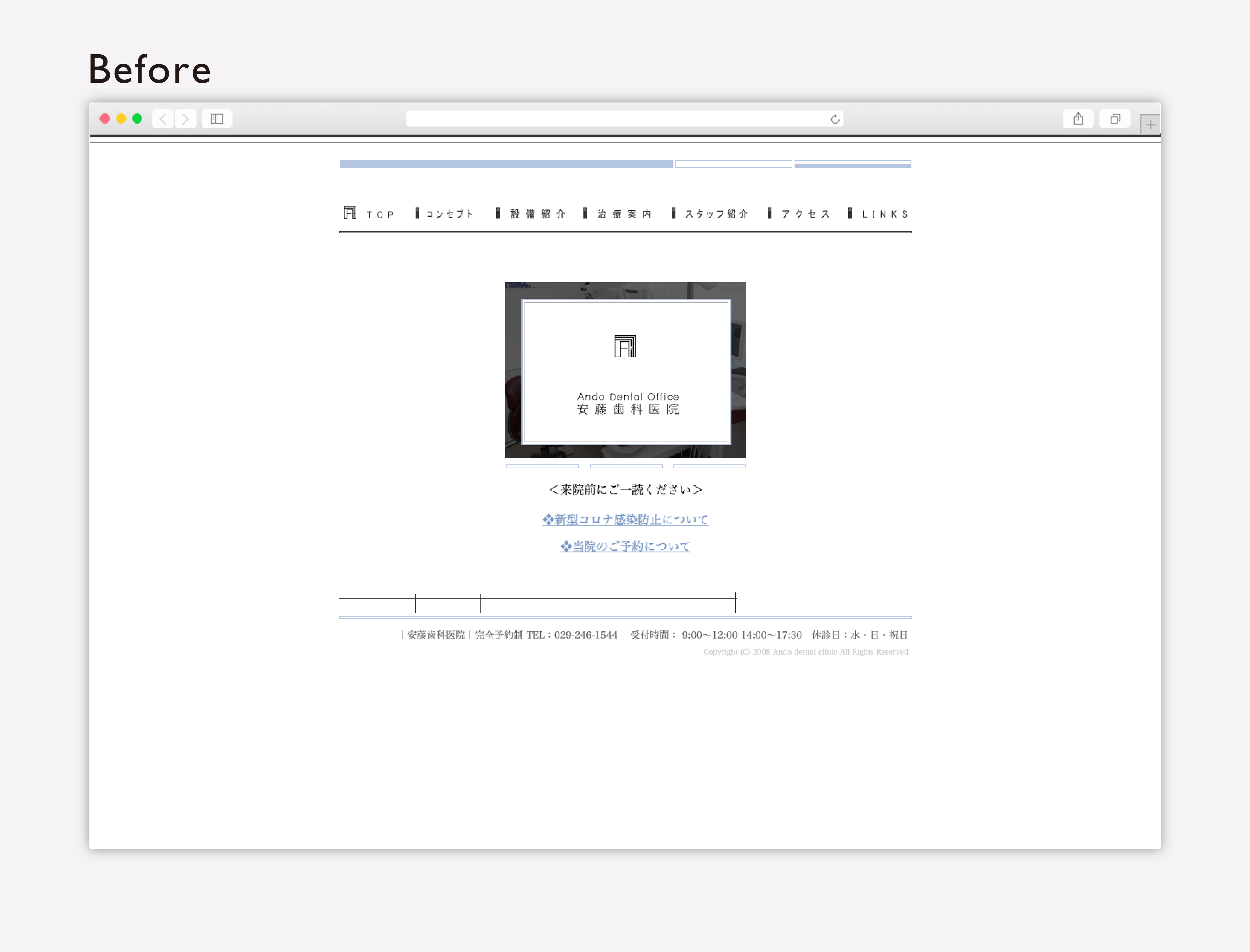Open the share icon in toolbar

(x=1078, y=119)
